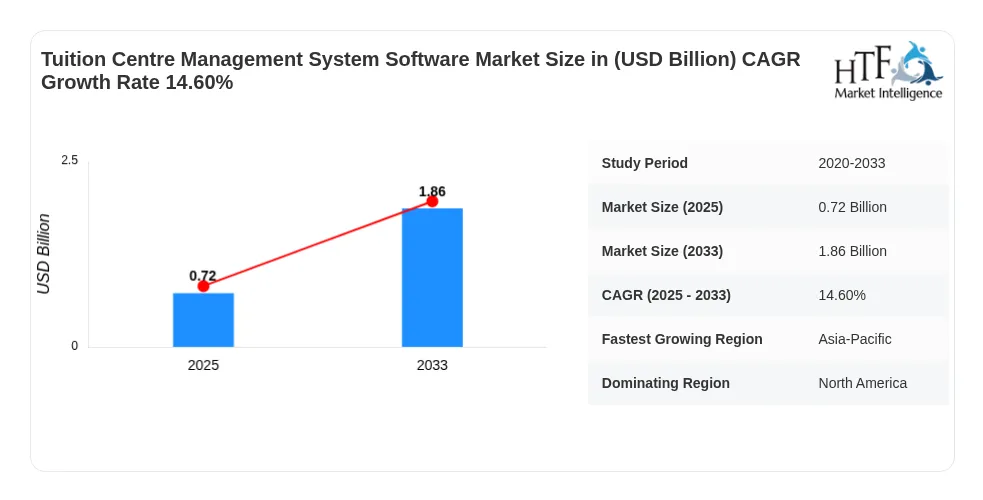Screen dimensions: 983x500
Task: Click the 2025 x-axis label
Action: [203, 365]
